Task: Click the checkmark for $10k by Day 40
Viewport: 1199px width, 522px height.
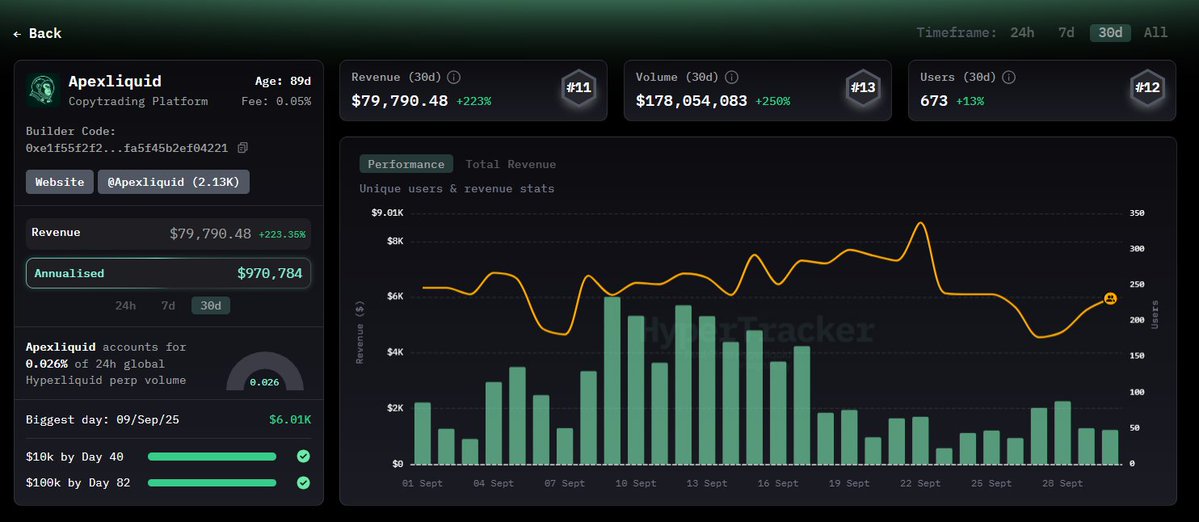Action: pyautogui.click(x=304, y=456)
